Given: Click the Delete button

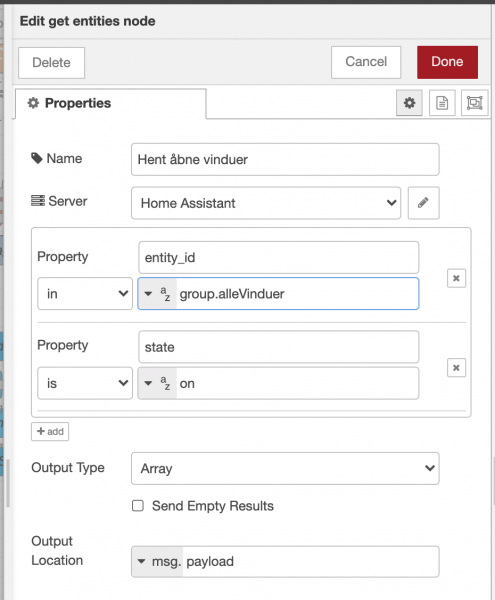Looking at the screenshot, I should [51, 63].
